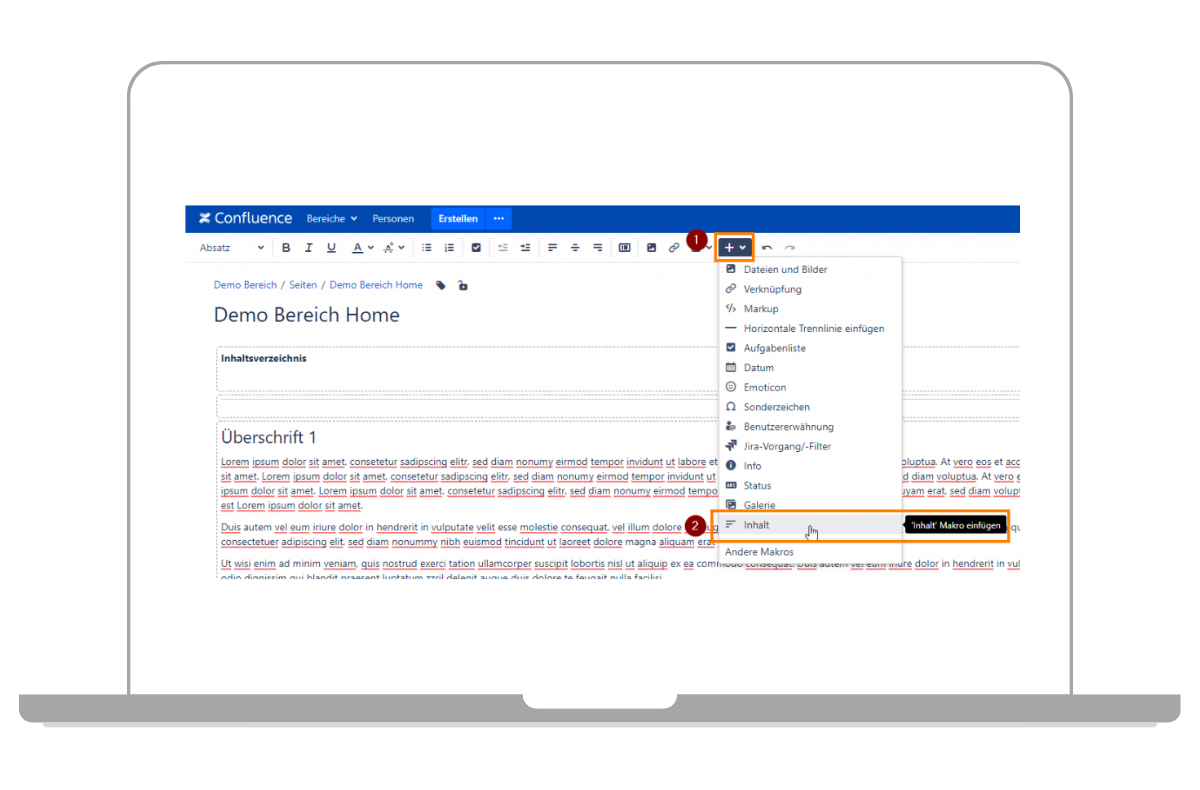The image size is (1200, 790).
Task: Open the plus insert-more-content dropdown
Action: [x=735, y=247]
